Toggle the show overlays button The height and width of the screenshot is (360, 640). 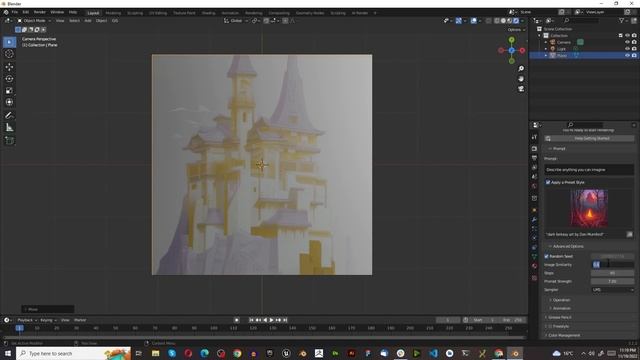point(473,20)
